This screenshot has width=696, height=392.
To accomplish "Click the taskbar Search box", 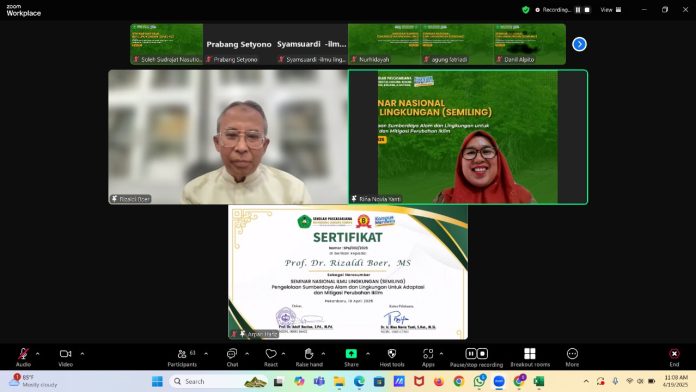I will pyautogui.click(x=218, y=381).
